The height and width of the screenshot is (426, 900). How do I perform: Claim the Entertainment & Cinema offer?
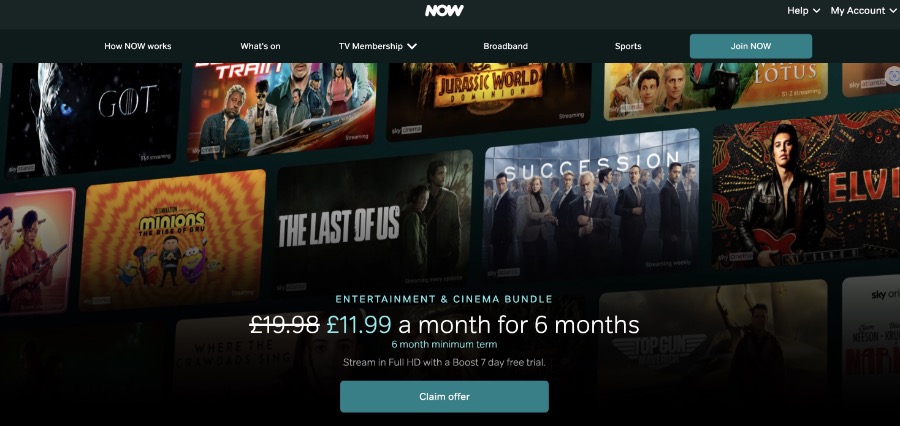[444, 397]
